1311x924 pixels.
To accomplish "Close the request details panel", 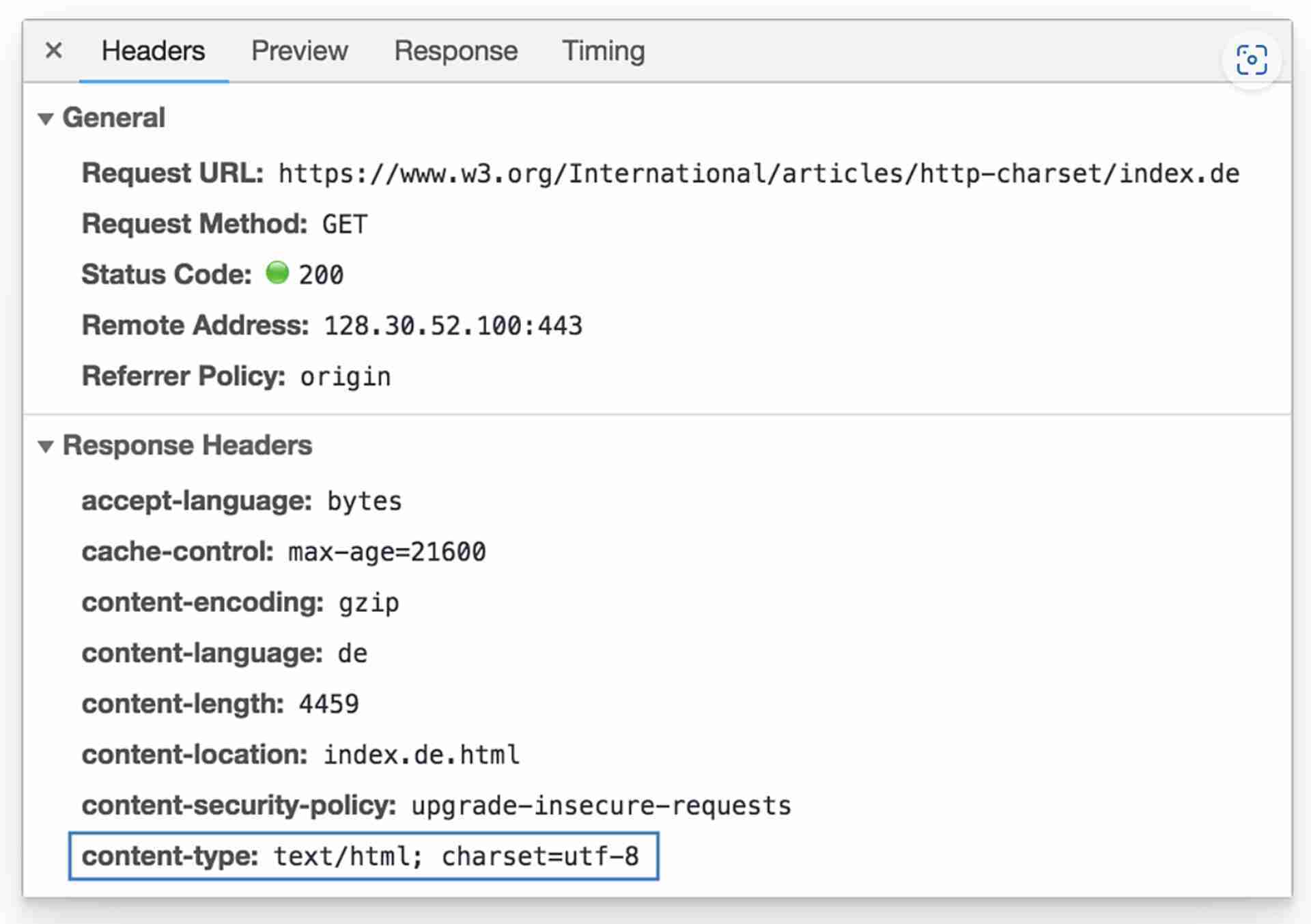I will click(x=53, y=51).
